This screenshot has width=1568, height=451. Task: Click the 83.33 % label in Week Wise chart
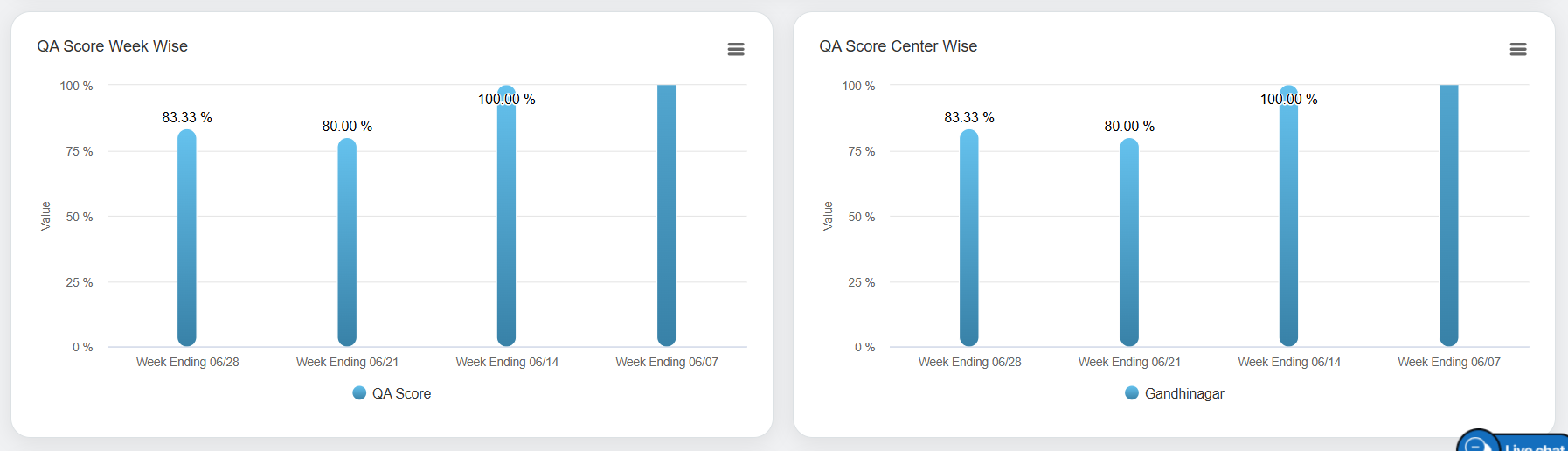[187, 117]
